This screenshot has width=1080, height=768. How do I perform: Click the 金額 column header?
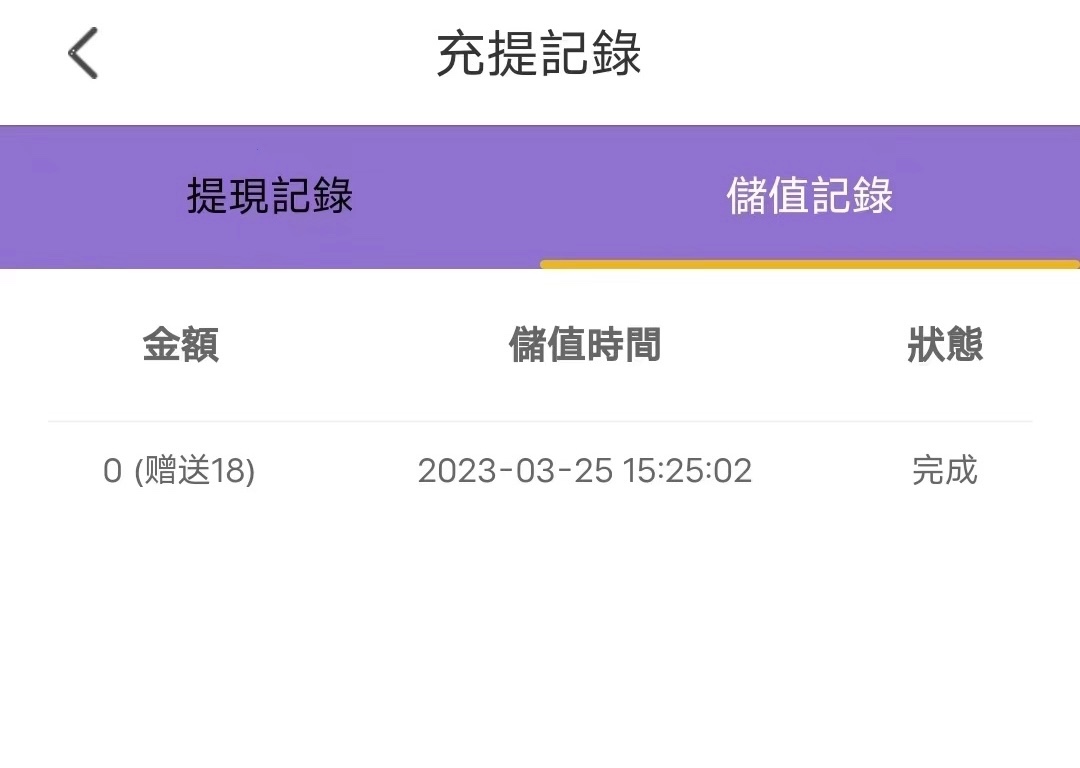pyautogui.click(x=180, y=345)
